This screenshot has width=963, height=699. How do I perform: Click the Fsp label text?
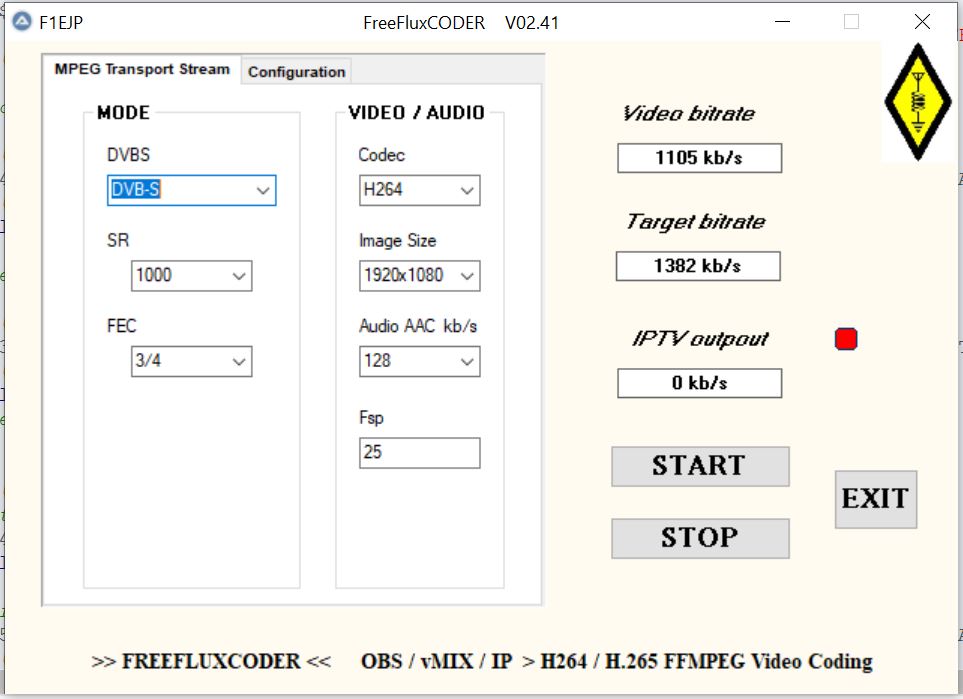tap(371, 418)
